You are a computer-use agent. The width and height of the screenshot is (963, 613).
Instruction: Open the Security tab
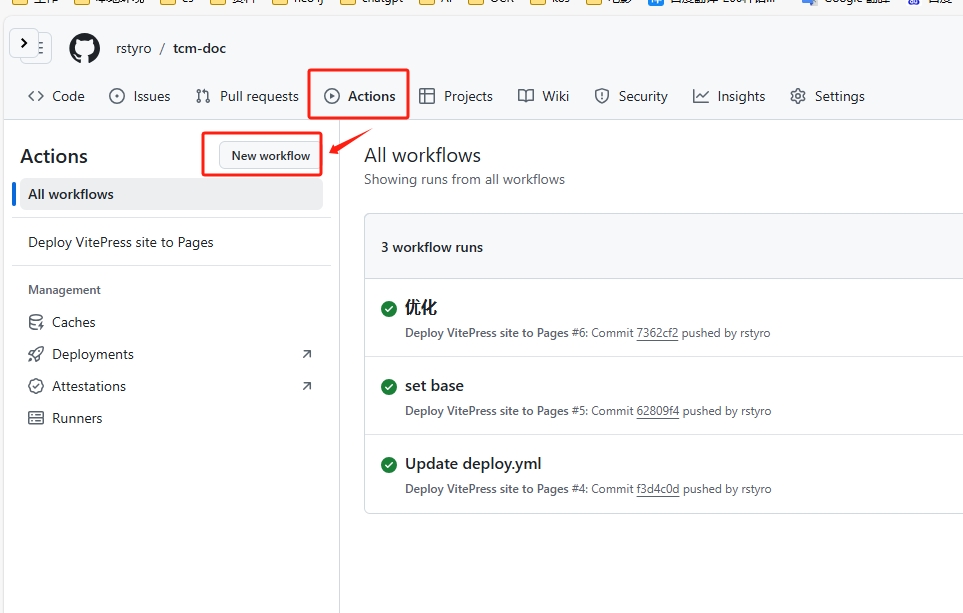631,96
